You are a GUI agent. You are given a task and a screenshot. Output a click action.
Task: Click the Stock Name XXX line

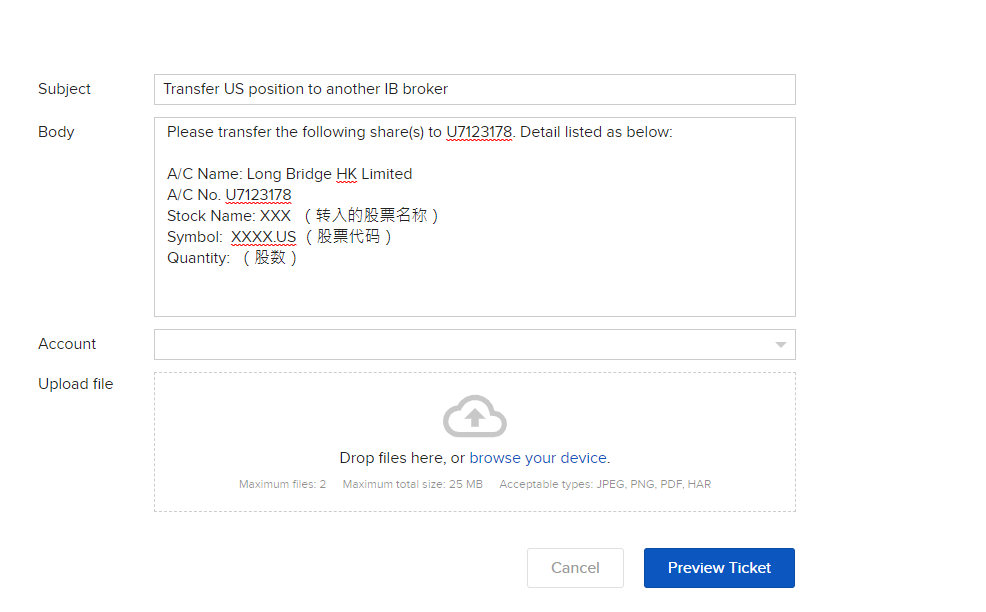pyautogui.click(x=302, y=216)
